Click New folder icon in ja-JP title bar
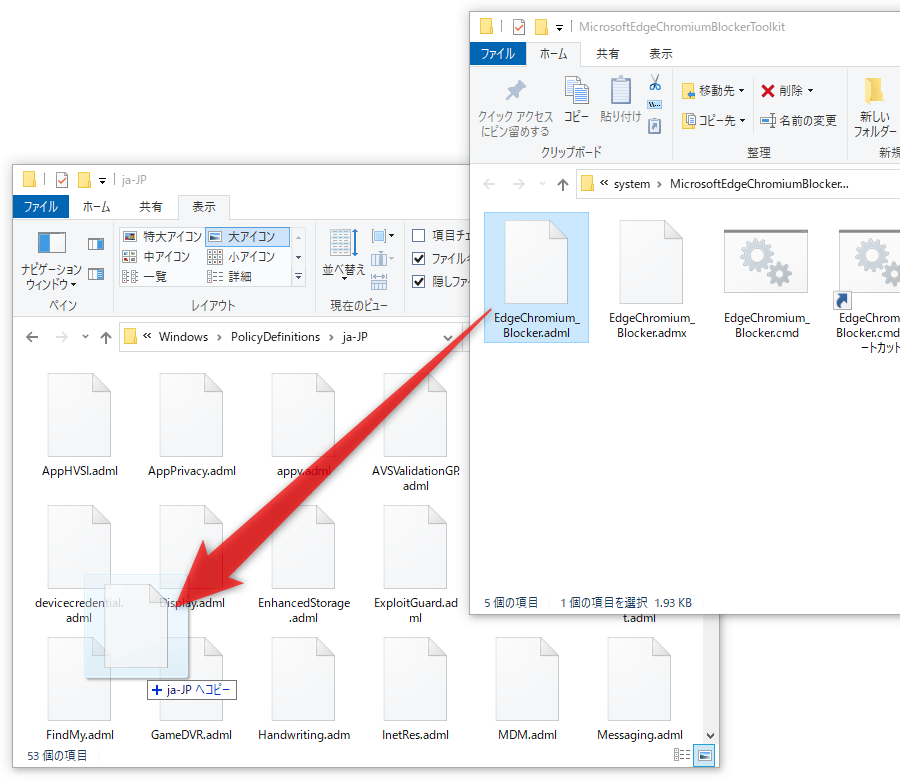 [x=84, y=180]
